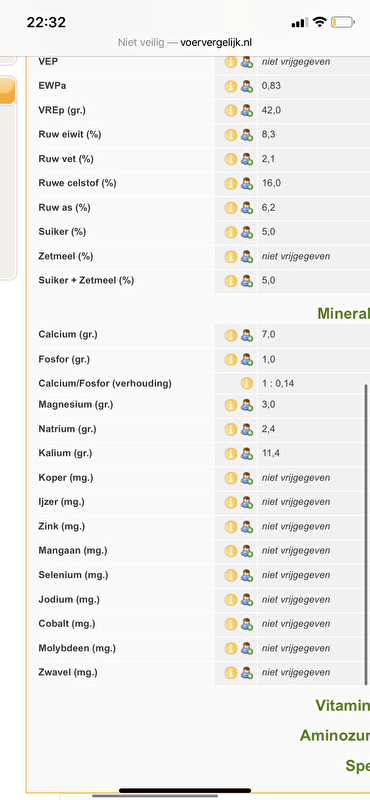Open the info icon for Kalium (gr.)

coord(231,454)
